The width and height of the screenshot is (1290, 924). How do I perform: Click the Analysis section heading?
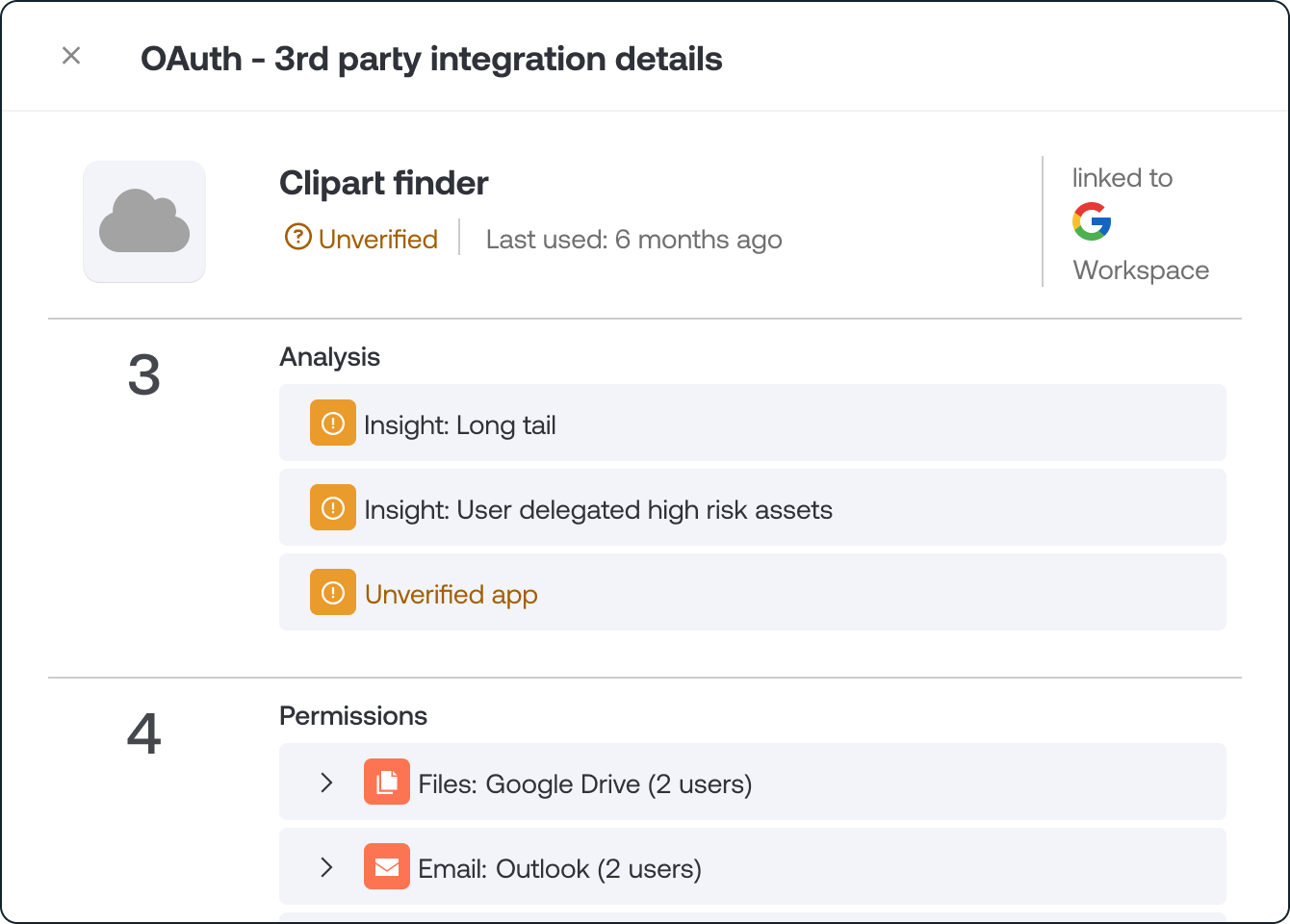(x=329, y=357)
